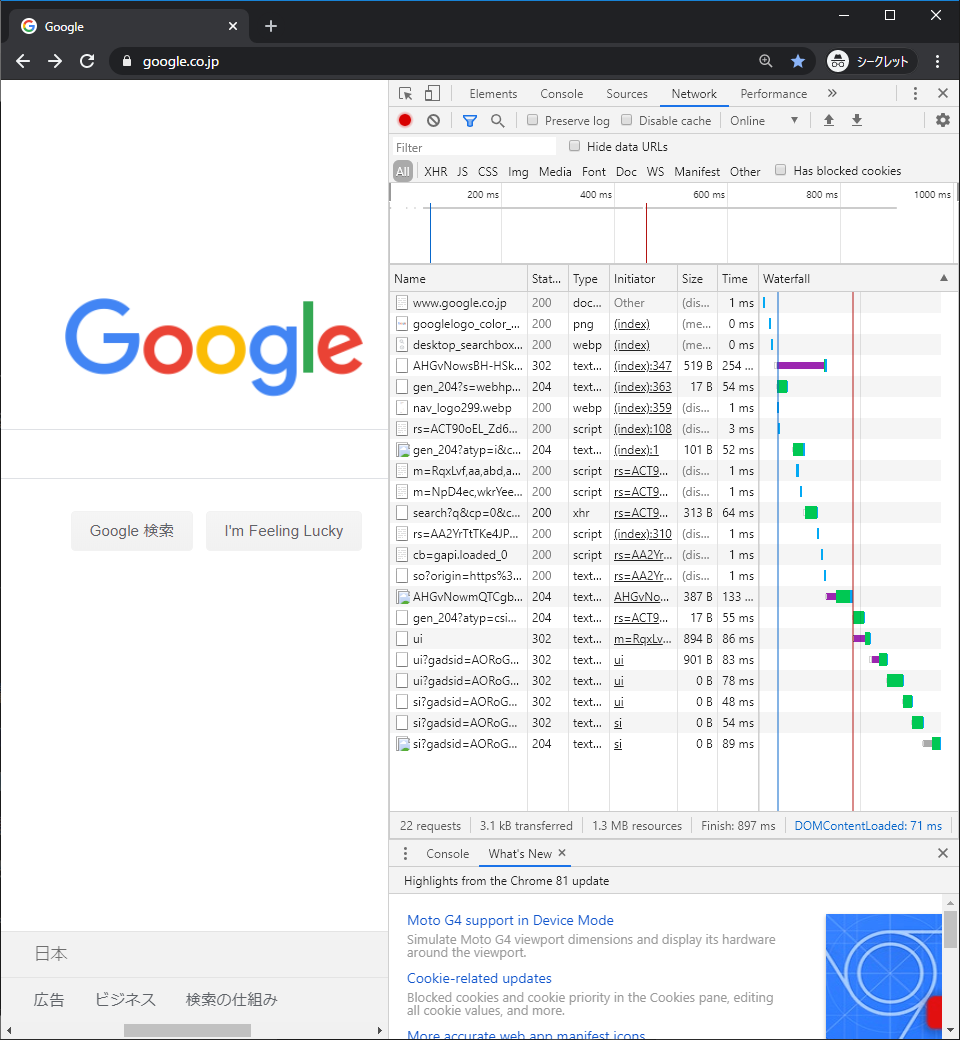This screenshot has width=960, height=1040.
Task: Select the All filter type
Action: point(403,172)
